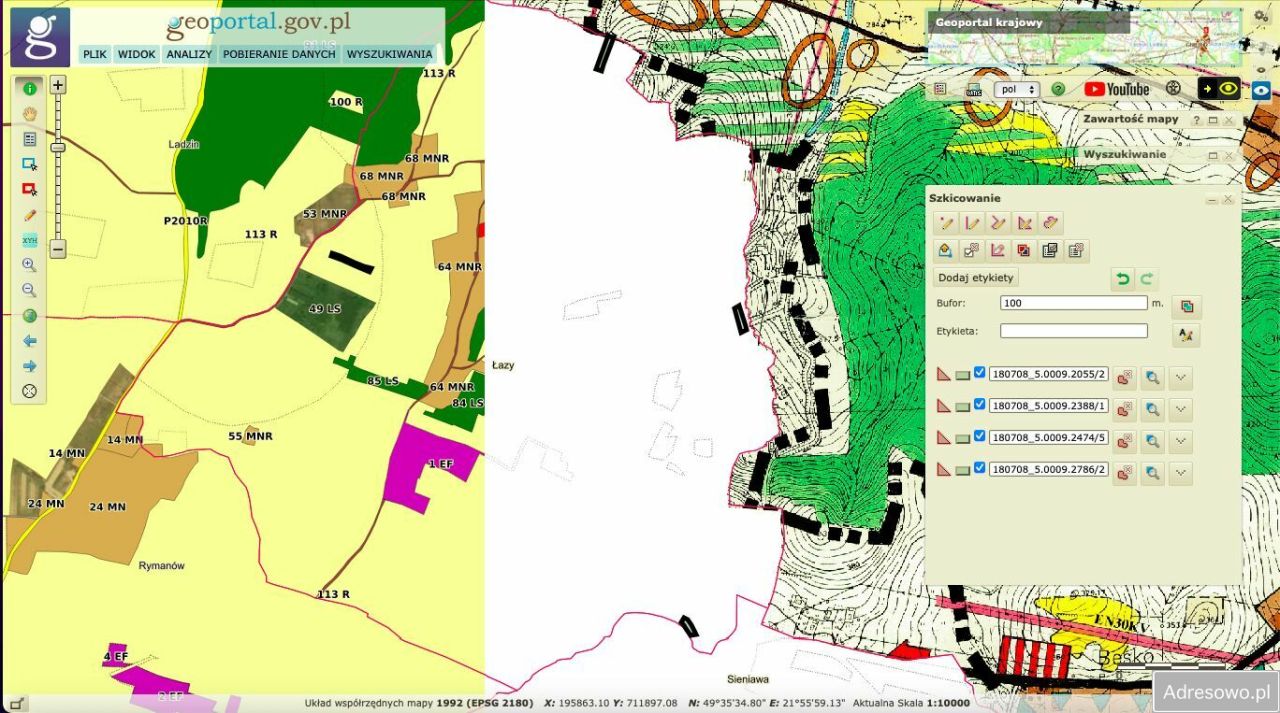
Task: Click color swatch of 180708_5.0009.2786/2
Action: pyautogui.click(x=963, y=469)
